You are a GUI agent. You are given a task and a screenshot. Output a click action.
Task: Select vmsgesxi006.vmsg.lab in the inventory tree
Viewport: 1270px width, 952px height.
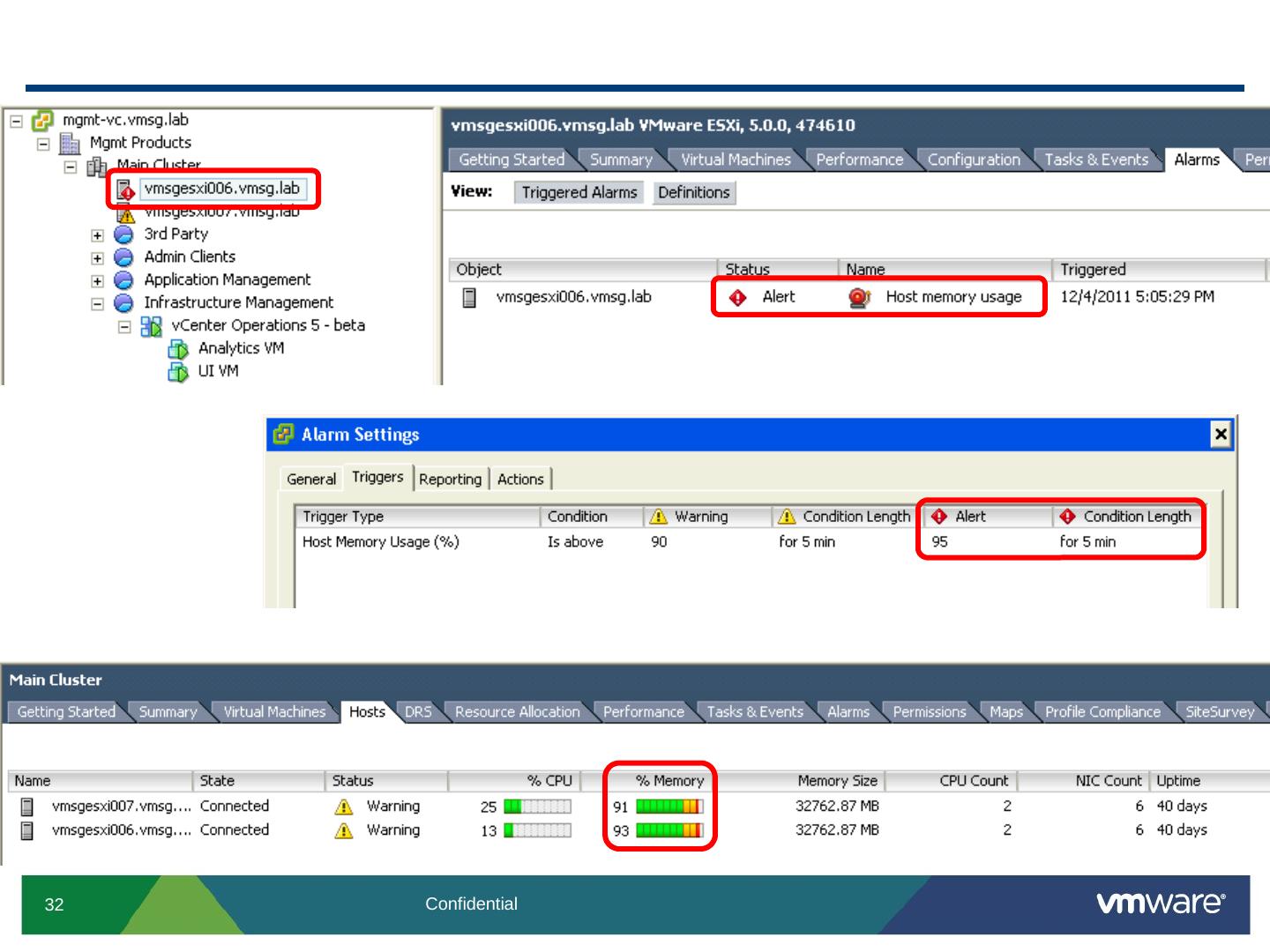[x=221, y=189]
